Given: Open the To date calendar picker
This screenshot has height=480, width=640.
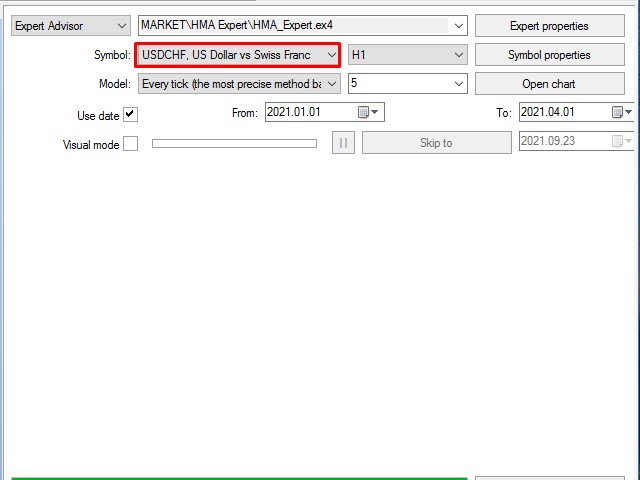Looking at the screenshot, I should tap(622, 112).
